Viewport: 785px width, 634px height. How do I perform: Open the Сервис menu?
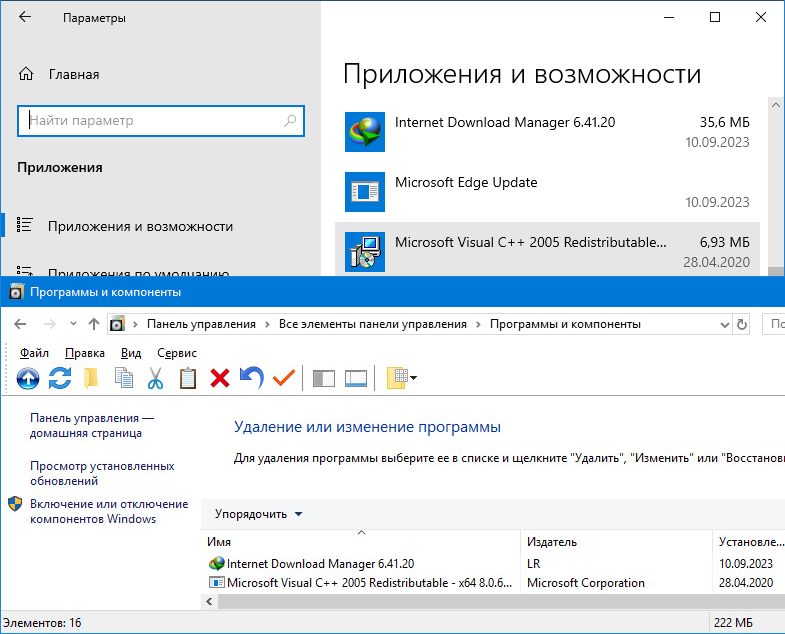[177, 353]
